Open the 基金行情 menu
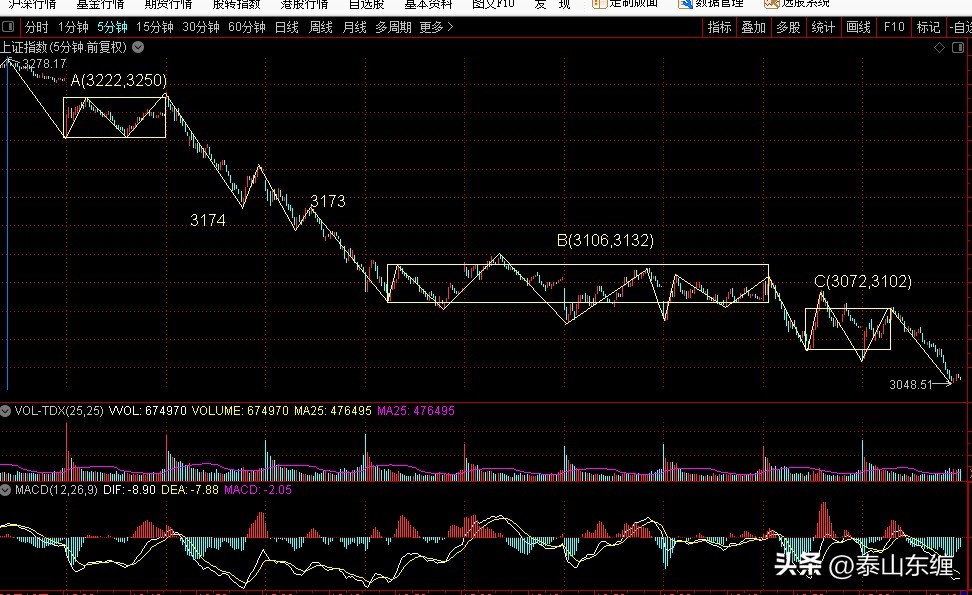Viewport: 972px width, 595px height. pyautogui.click(x=100, y=4)
